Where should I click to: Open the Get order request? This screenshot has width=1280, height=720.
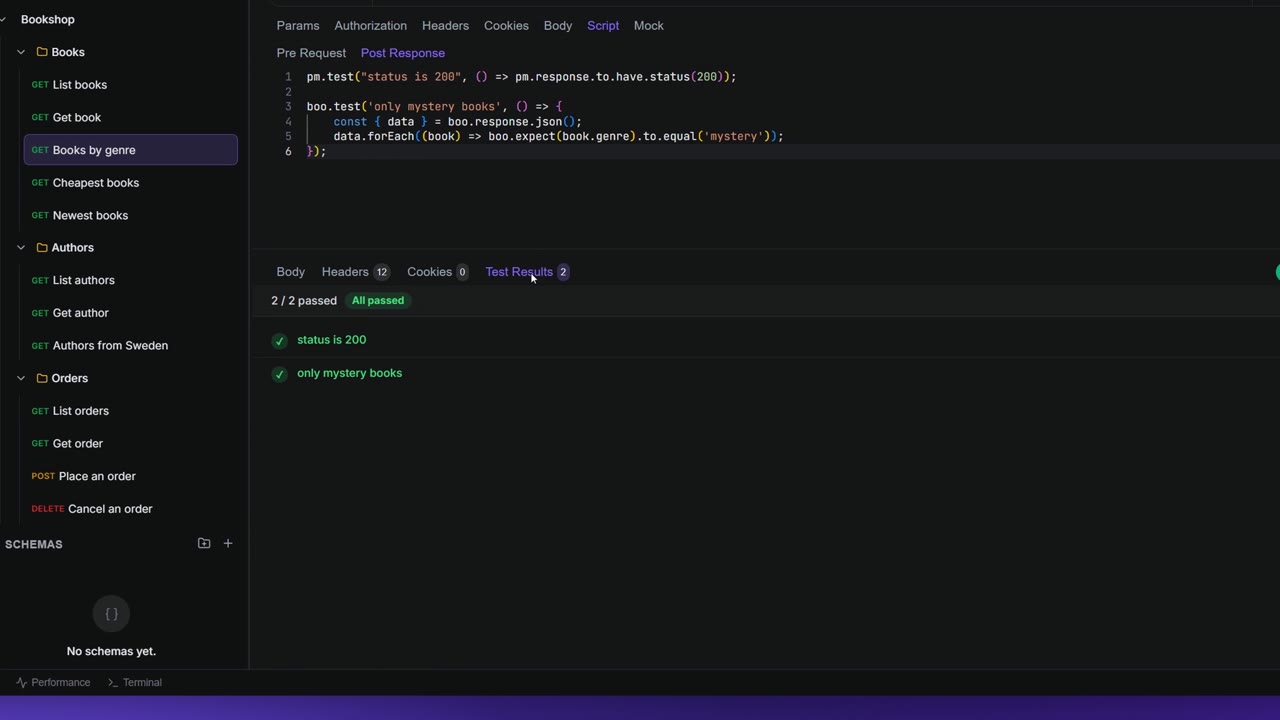131,443
